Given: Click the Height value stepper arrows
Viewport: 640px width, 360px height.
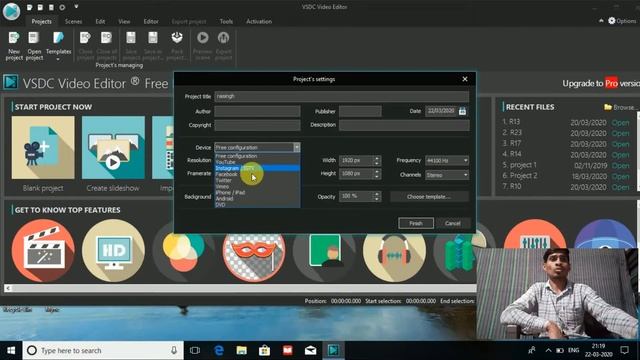Looking at the screenshot, I should pyautogui.click(x=377, y=174).
